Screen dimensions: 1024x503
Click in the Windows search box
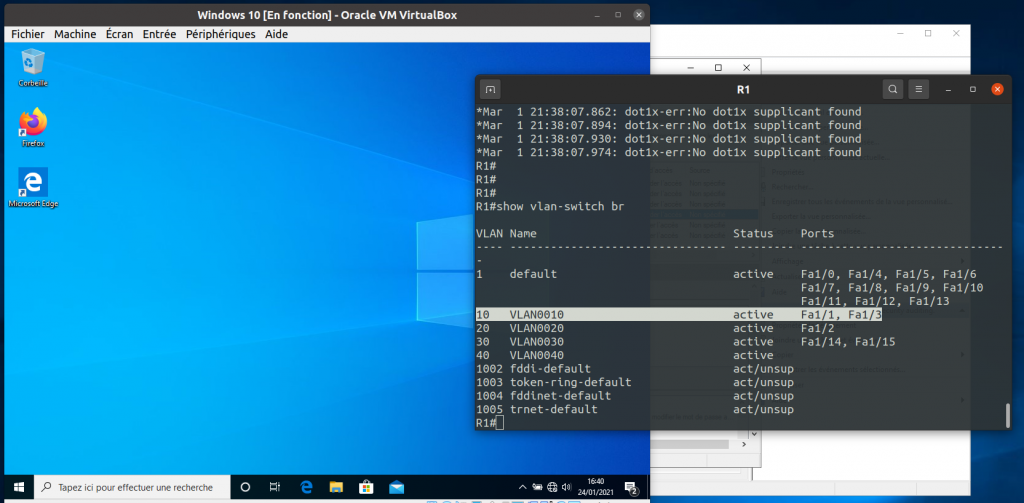click(132, 487)
